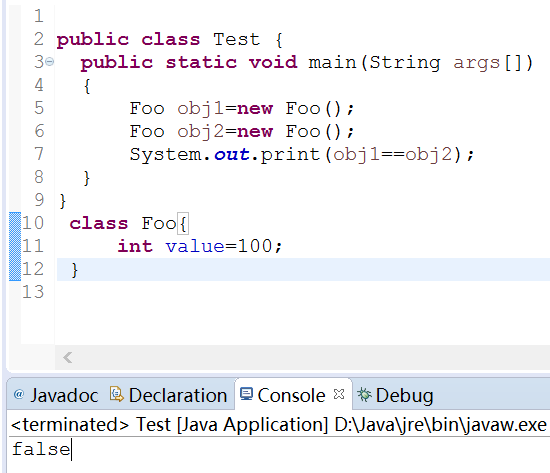Click line number 10 in the gutter
Image resolution: width=550 pixels, height=473 pixels.
coord(33,223)
